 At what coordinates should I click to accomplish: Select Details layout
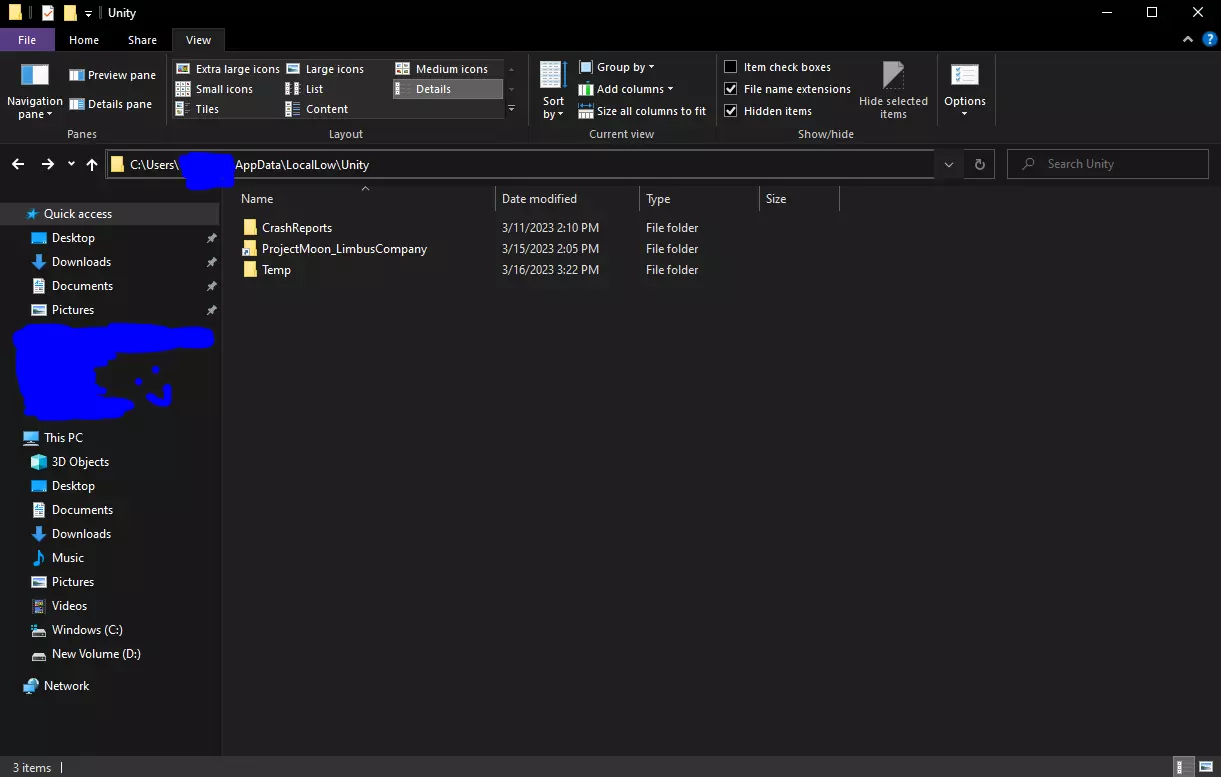447,89
